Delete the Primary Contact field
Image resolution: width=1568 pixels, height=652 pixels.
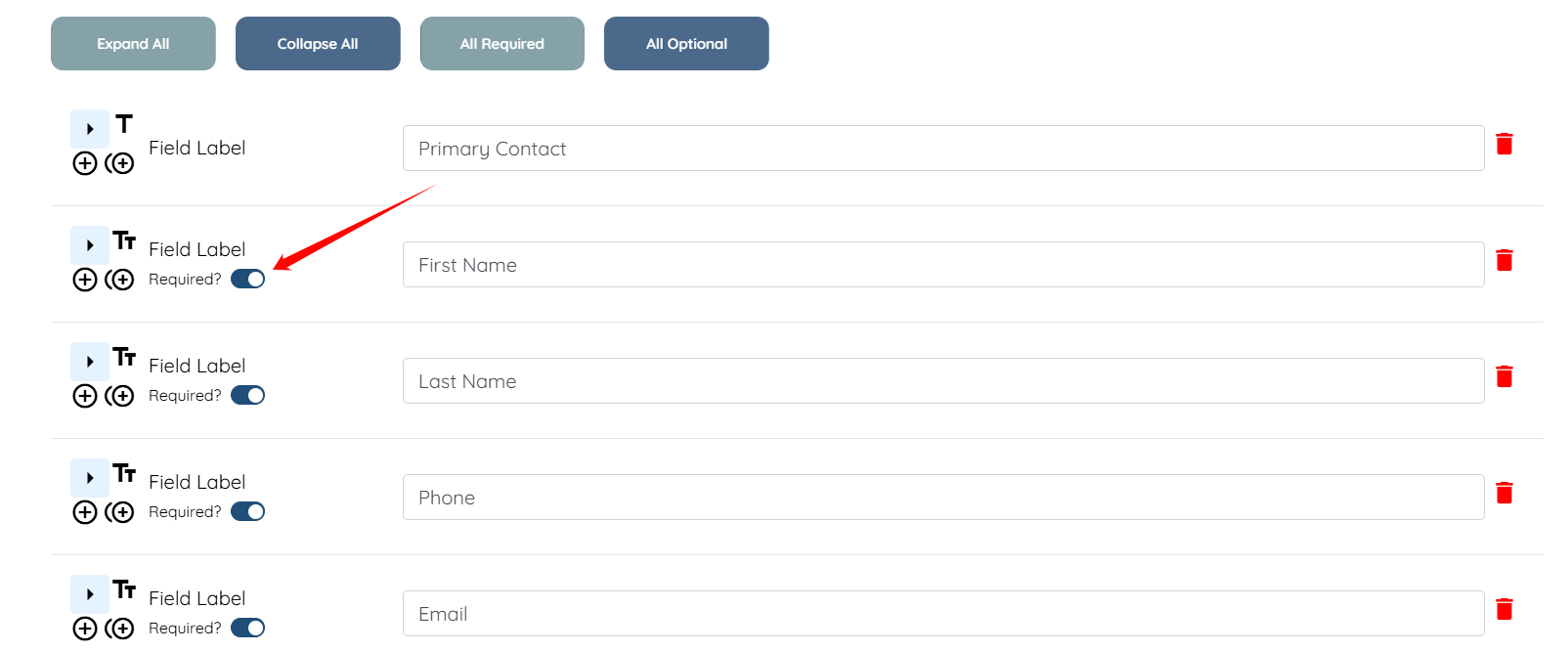point(1504,145)
